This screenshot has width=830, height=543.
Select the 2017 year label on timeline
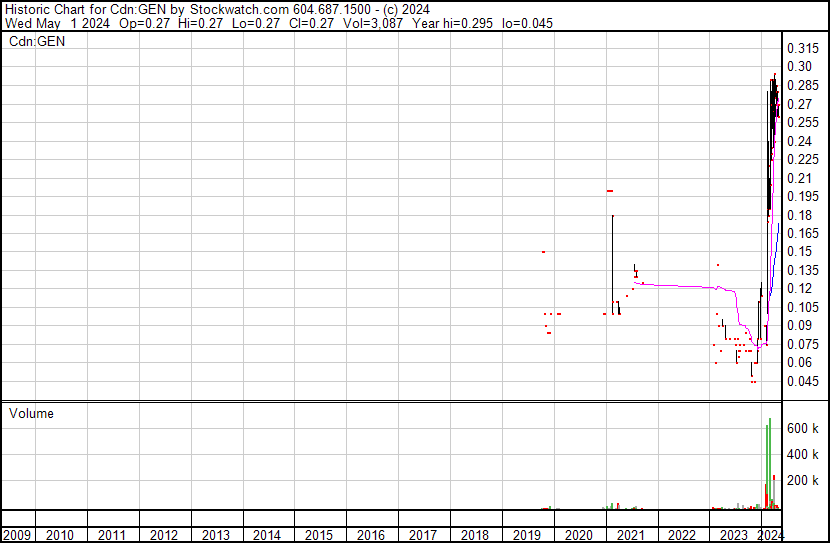click(x=423, y=535)
